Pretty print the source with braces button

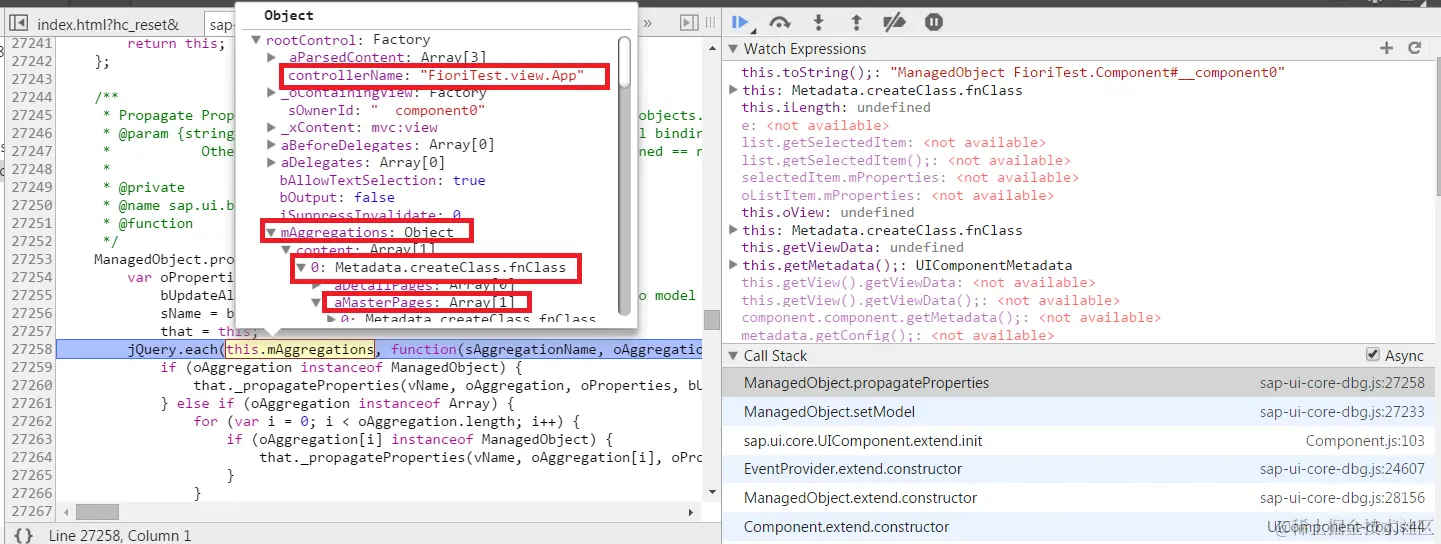pyautogui.click(x=24, y=535)
